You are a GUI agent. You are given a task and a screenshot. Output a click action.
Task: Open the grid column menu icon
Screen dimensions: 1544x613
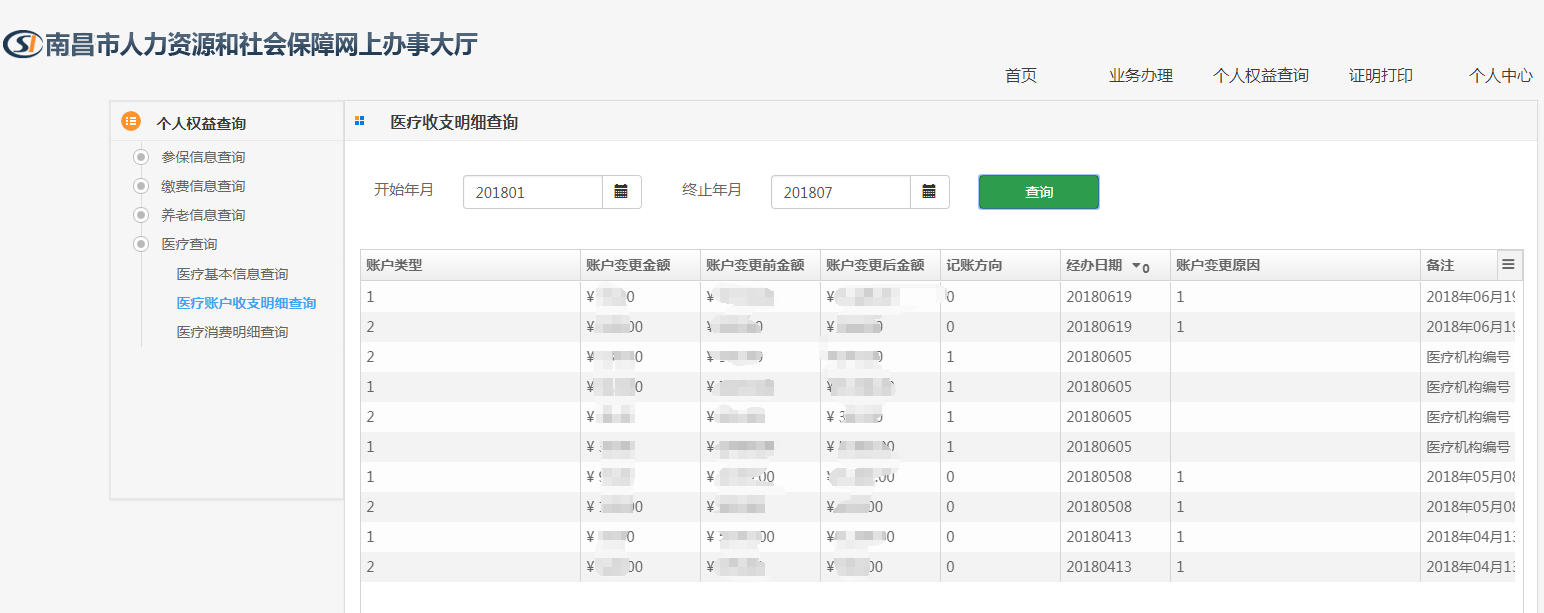pos(1508,265)
